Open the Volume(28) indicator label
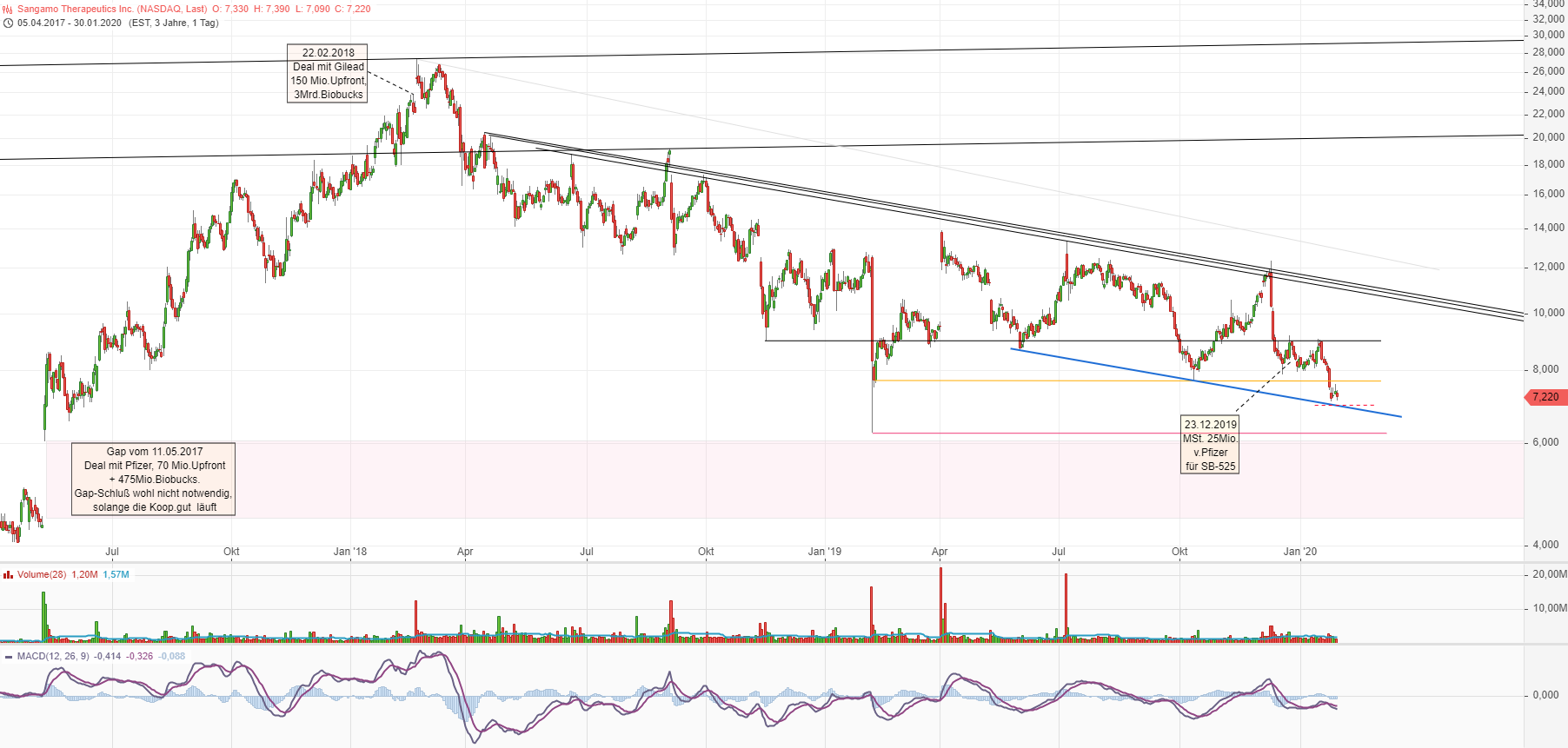Image resolution: width=1568 pixels, height=748 pixels. point(42,574)
